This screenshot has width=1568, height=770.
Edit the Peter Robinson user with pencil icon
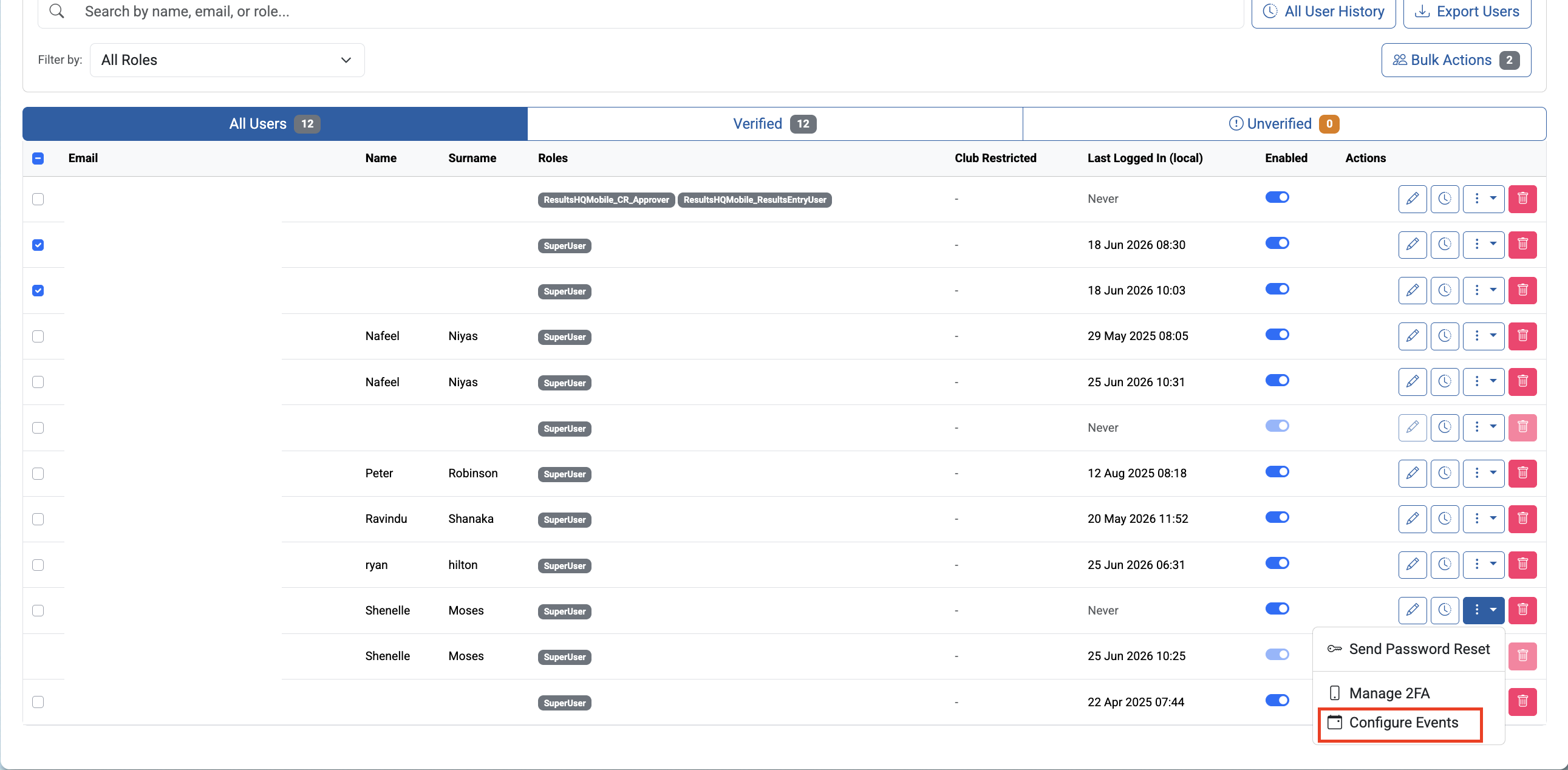[x=1412, y=473]
